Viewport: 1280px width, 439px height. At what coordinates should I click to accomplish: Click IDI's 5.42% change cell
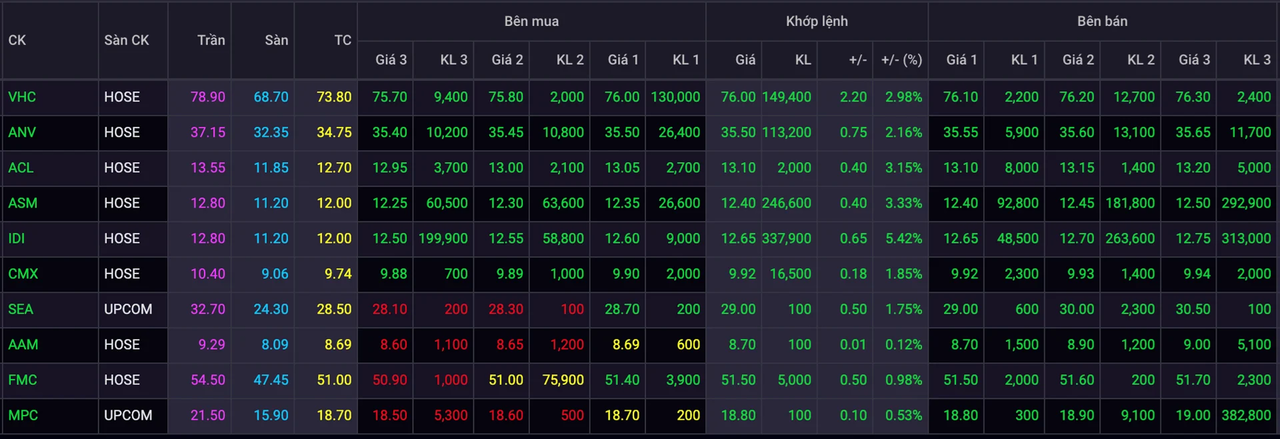(903, 238)
